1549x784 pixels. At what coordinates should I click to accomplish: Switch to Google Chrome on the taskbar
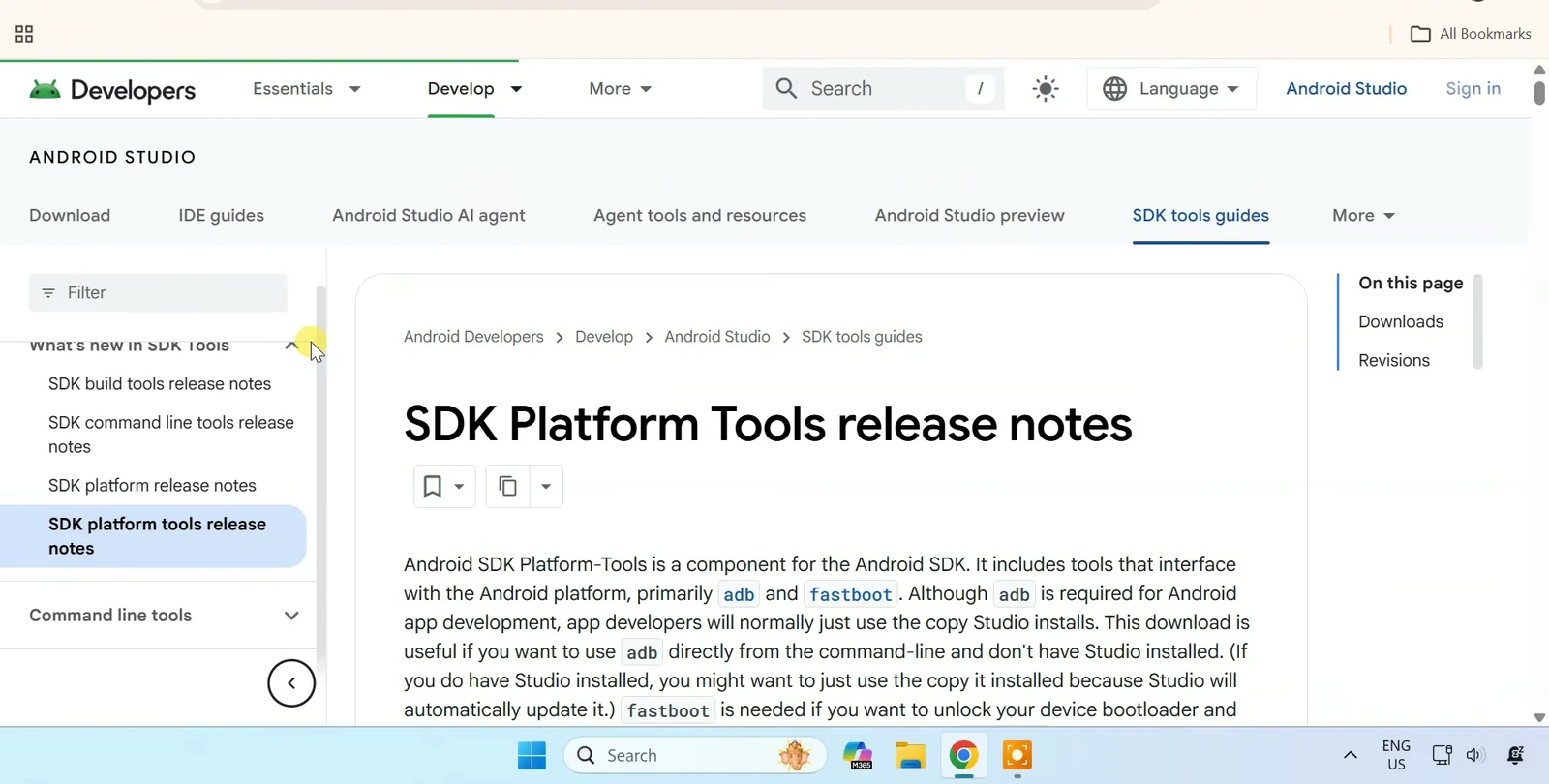pos(963,756)
